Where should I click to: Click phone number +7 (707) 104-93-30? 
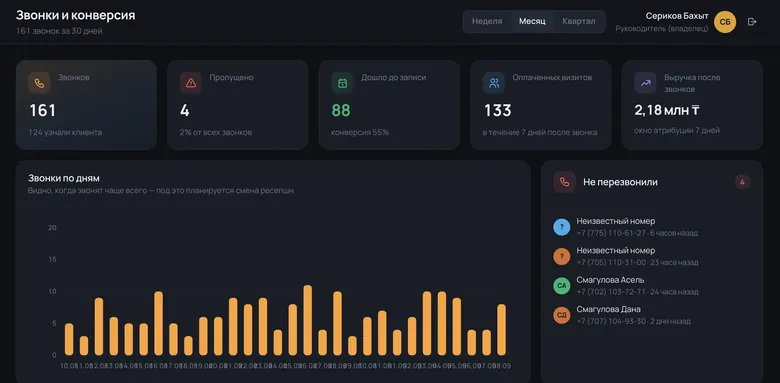[611, 321]
